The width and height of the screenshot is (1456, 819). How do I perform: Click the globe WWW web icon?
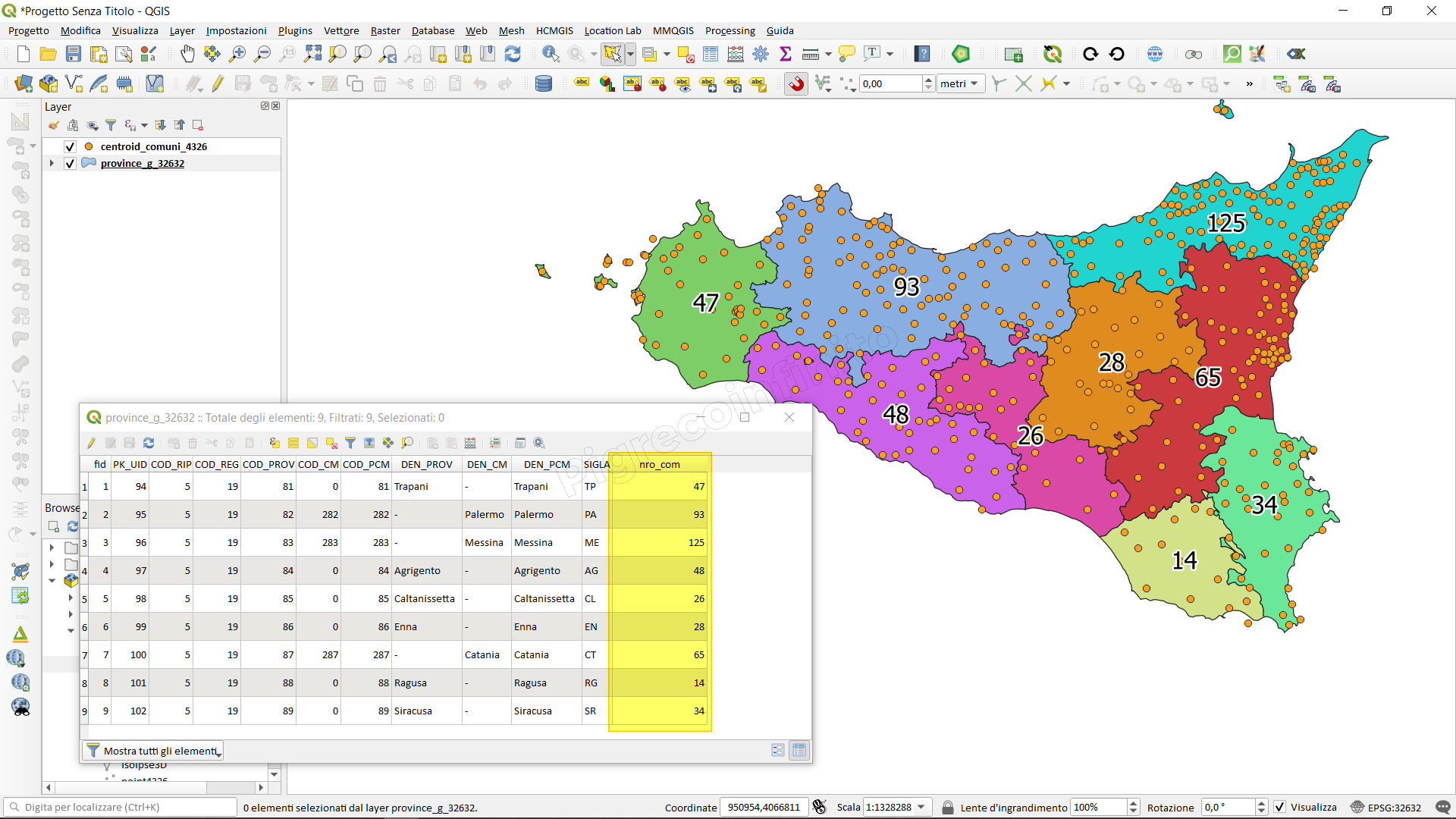(1155, 54)
